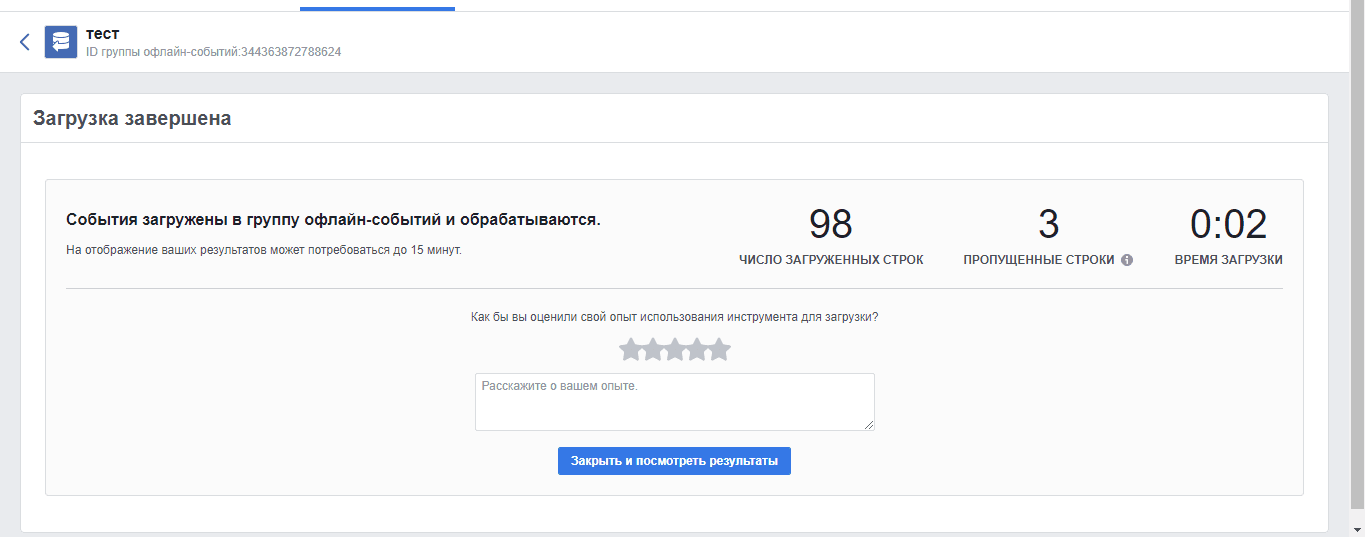Go back using the left chevron arrow
This screenshot has width=1365, height=537.
tap(25, 42)
